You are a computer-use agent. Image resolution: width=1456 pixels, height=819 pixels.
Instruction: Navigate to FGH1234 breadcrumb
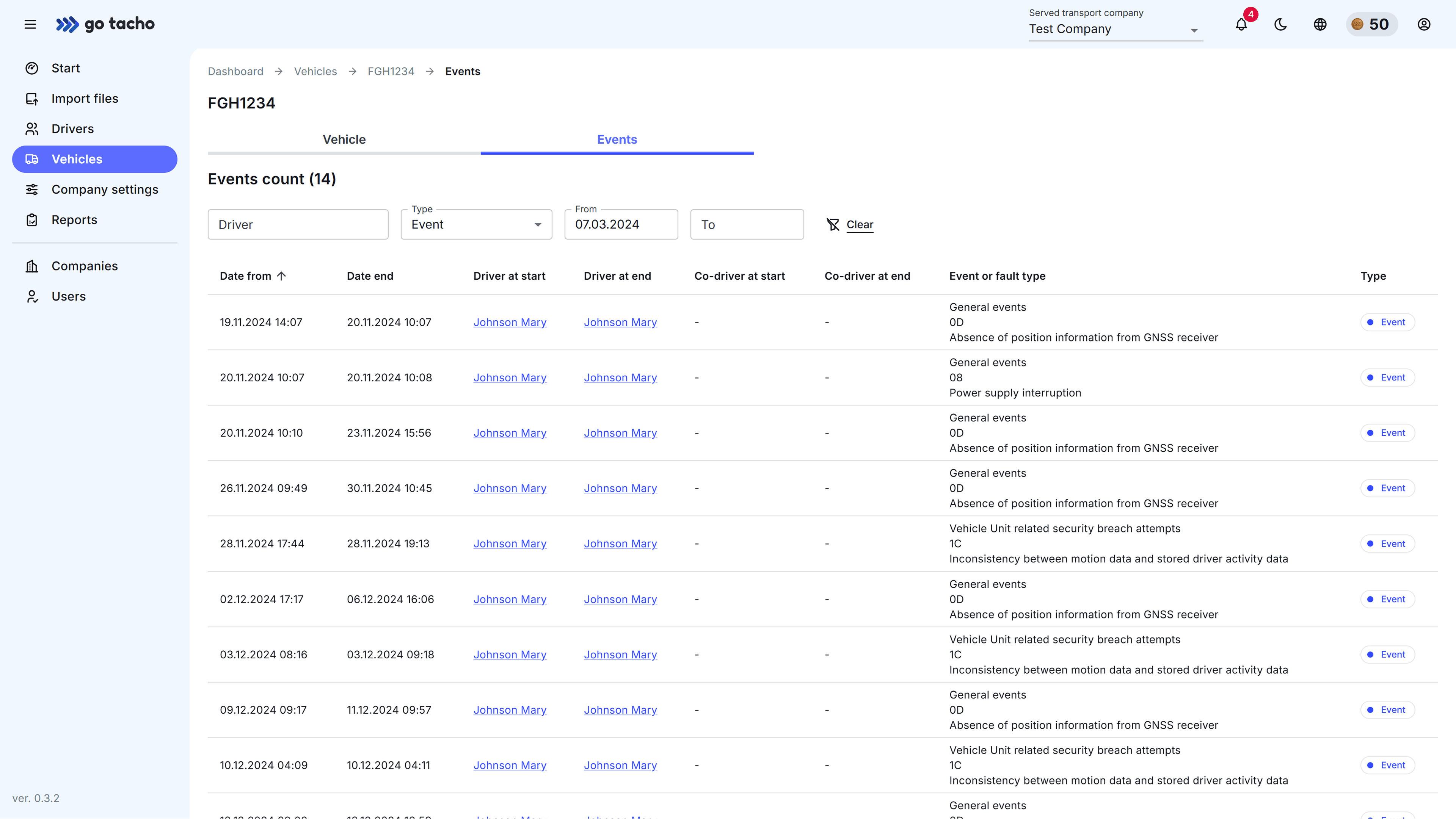(x=391, y=71)
